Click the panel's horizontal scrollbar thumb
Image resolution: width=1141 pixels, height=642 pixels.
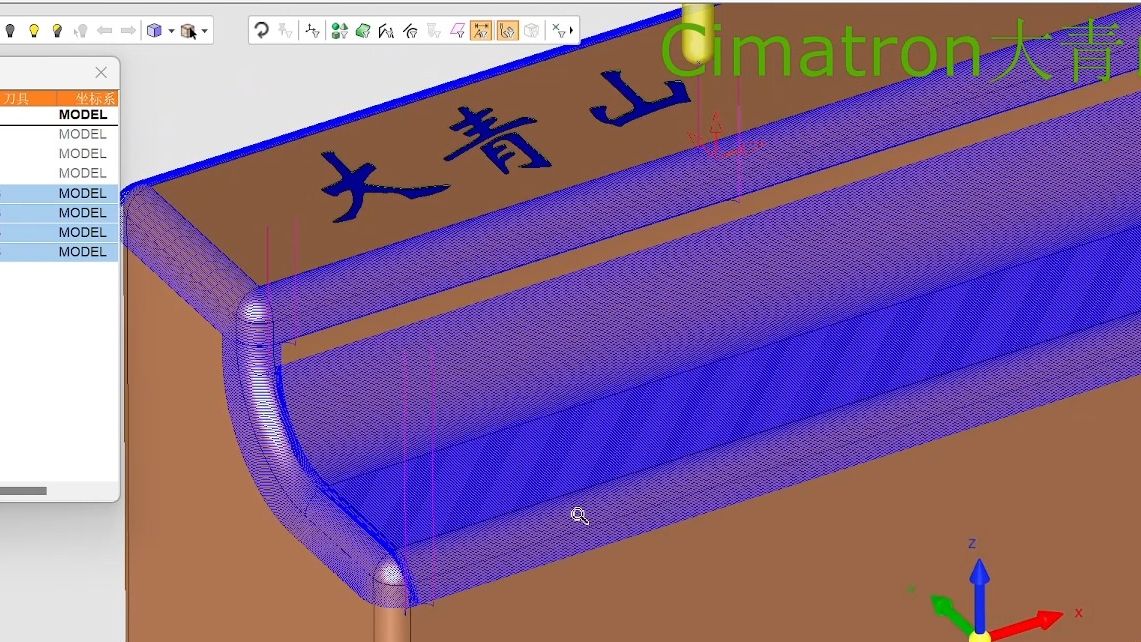pos(22,491)
